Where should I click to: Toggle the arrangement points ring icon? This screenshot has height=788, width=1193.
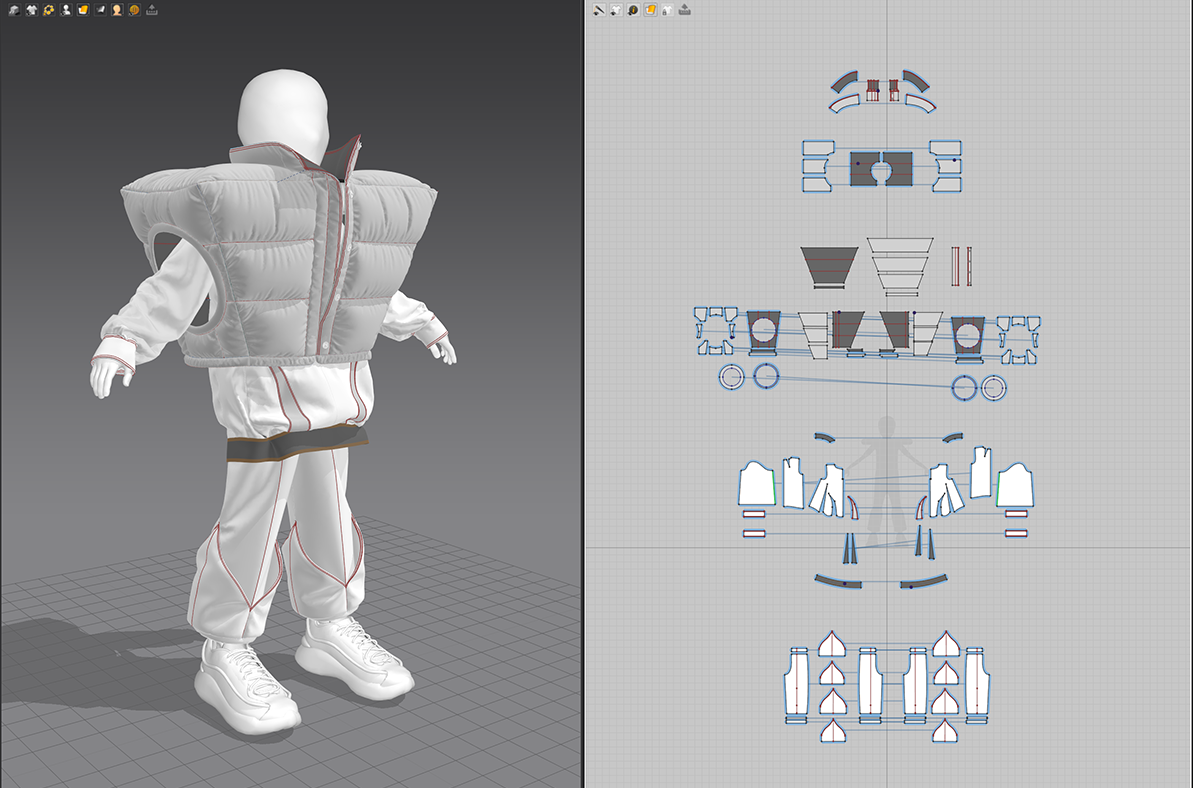click(x=48, y=10)
